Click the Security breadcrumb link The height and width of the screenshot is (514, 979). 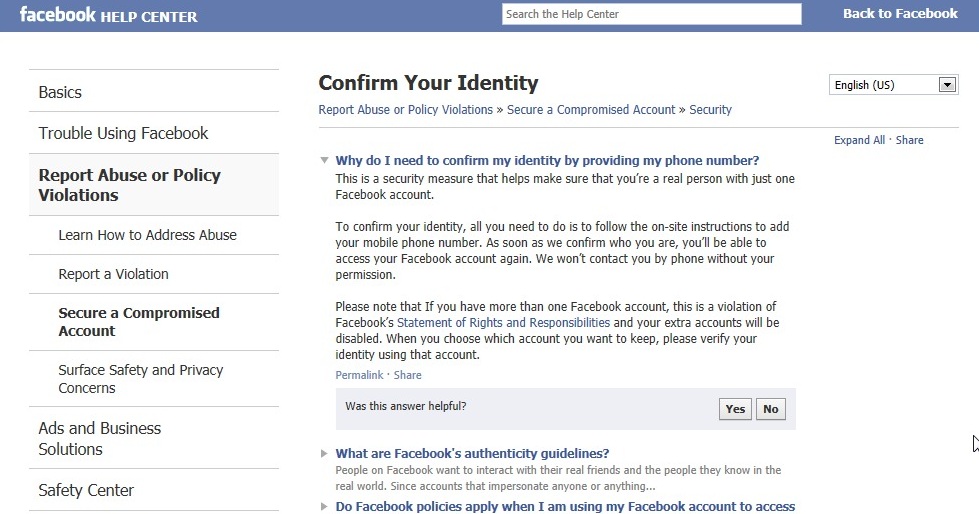[710, 110]
